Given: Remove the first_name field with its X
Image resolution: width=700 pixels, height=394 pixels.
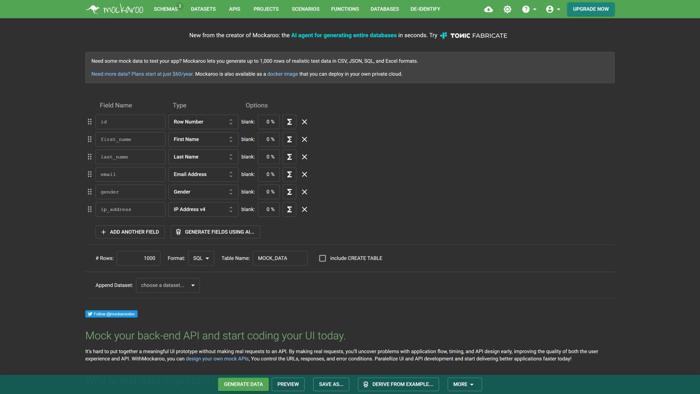Looking at the screenshot, I should (x=304, y=139).
